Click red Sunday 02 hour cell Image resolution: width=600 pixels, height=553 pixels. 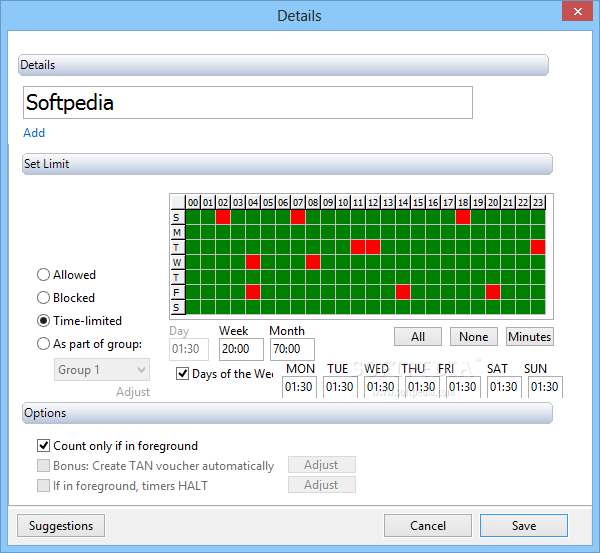tap(223, 217)
